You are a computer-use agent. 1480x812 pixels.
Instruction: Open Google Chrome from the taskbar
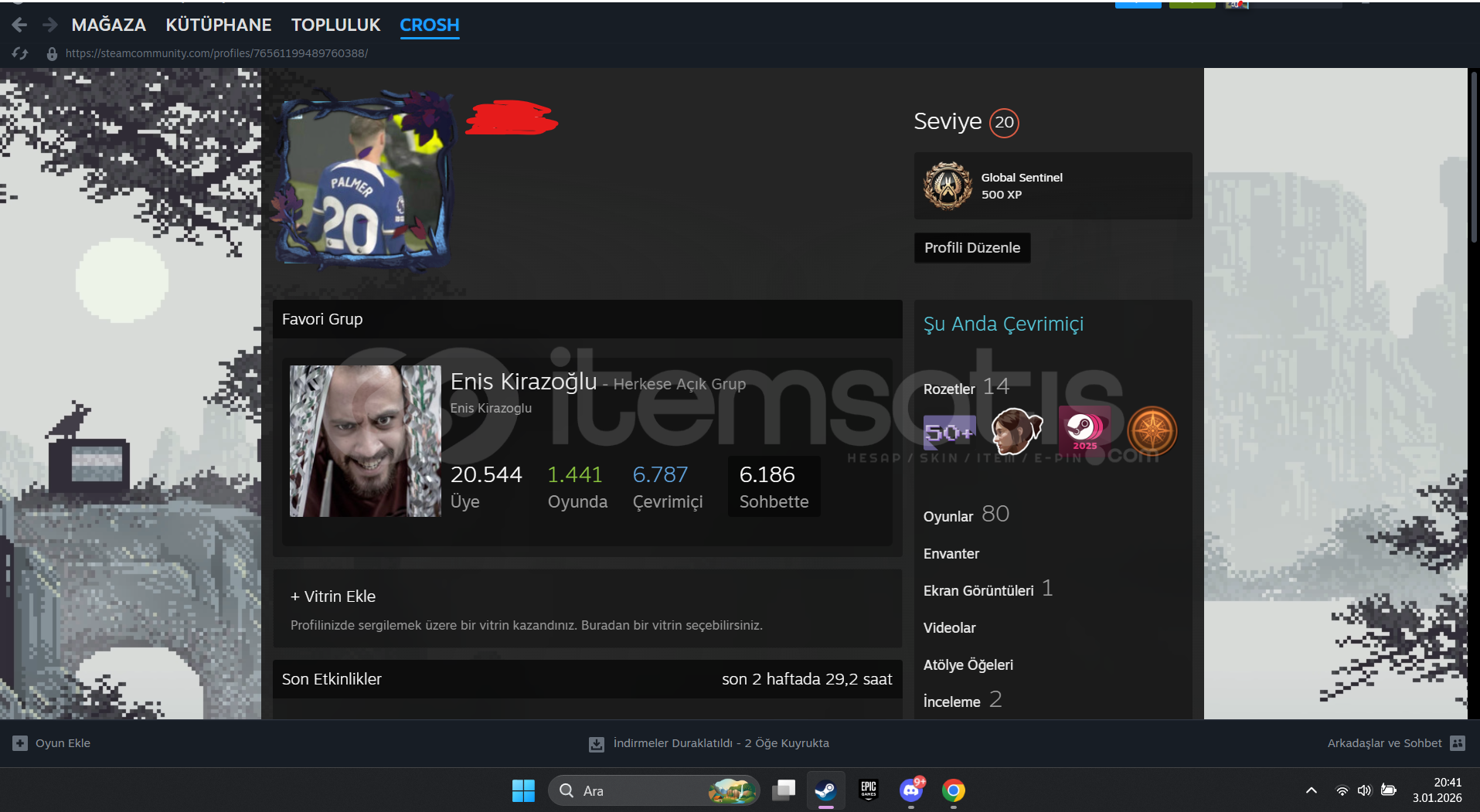954,790
